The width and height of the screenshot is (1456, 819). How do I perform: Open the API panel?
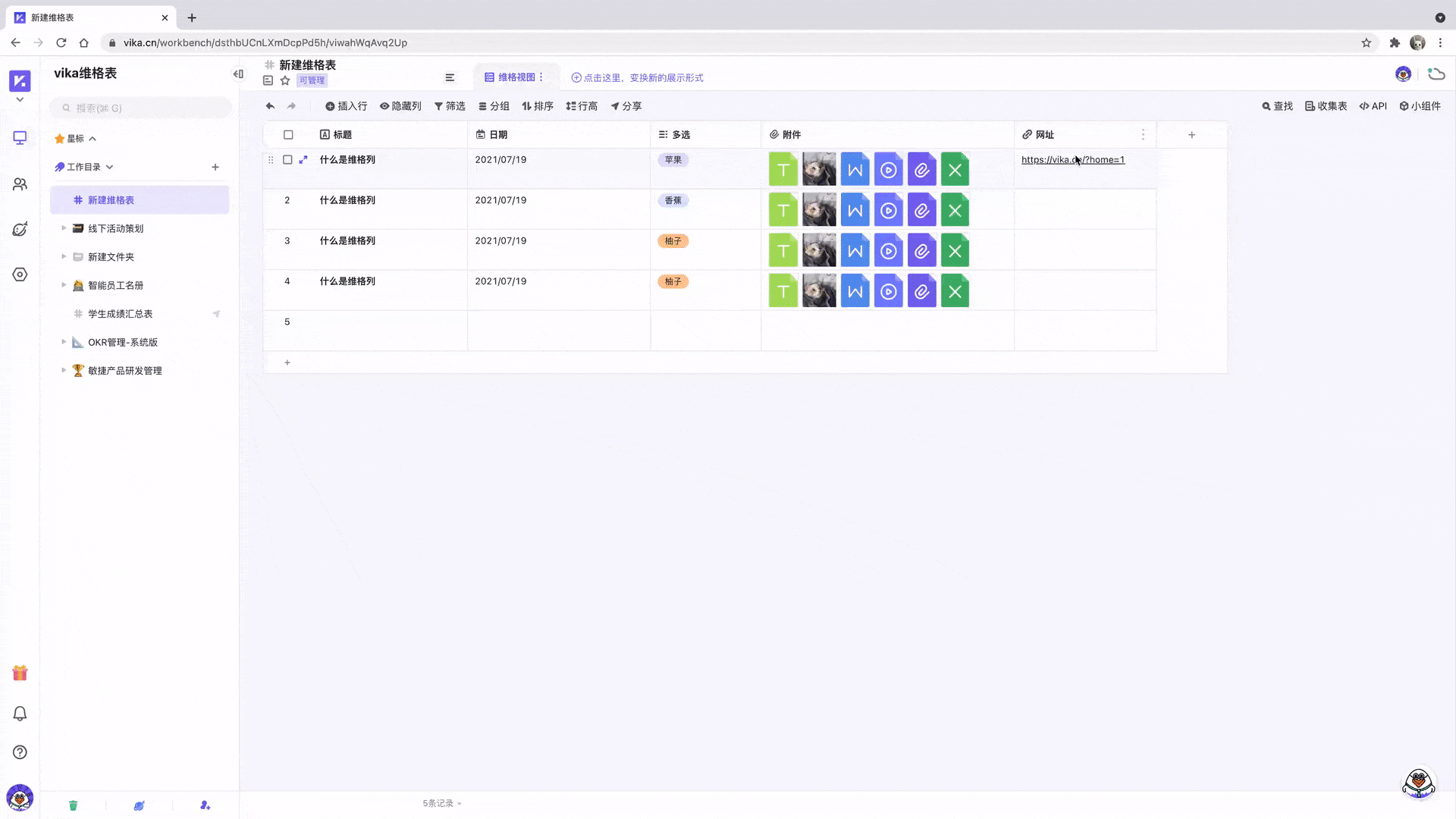(x=1373, y=106)
